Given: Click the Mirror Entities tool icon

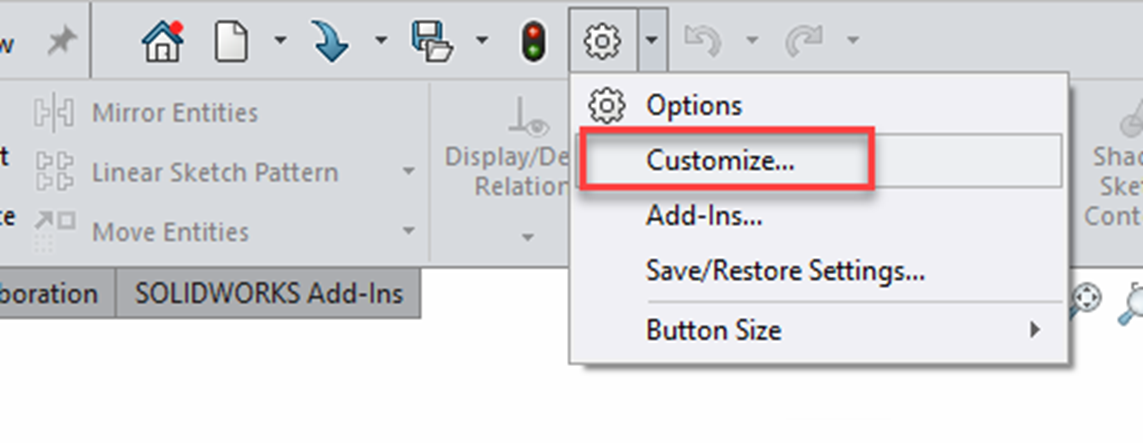Looking at the screenshot, I should (x=54, y=113).
